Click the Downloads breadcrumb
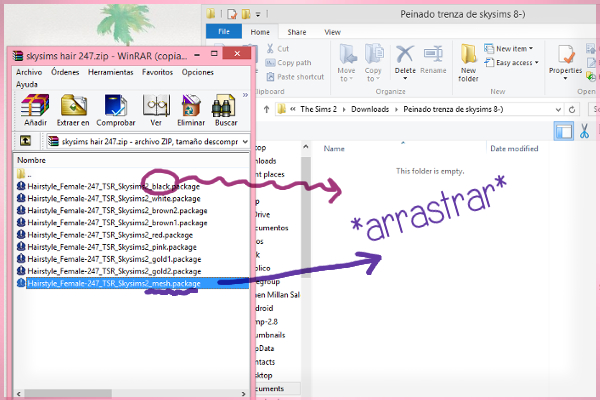Viewport: 600px width, 400px height. click(370, 109)
